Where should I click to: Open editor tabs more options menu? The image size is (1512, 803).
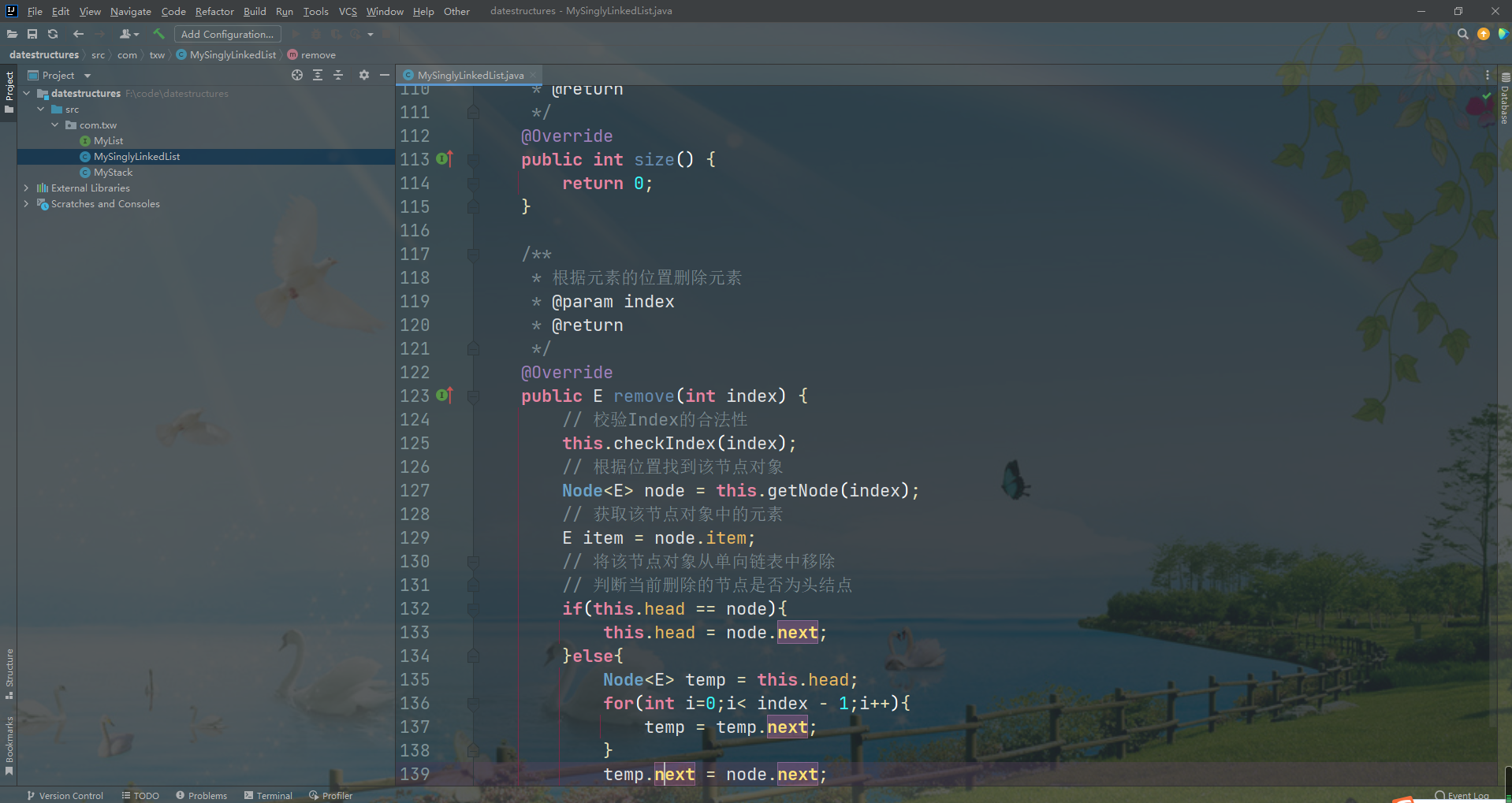pyautogui.click(x=1488, y=75)
